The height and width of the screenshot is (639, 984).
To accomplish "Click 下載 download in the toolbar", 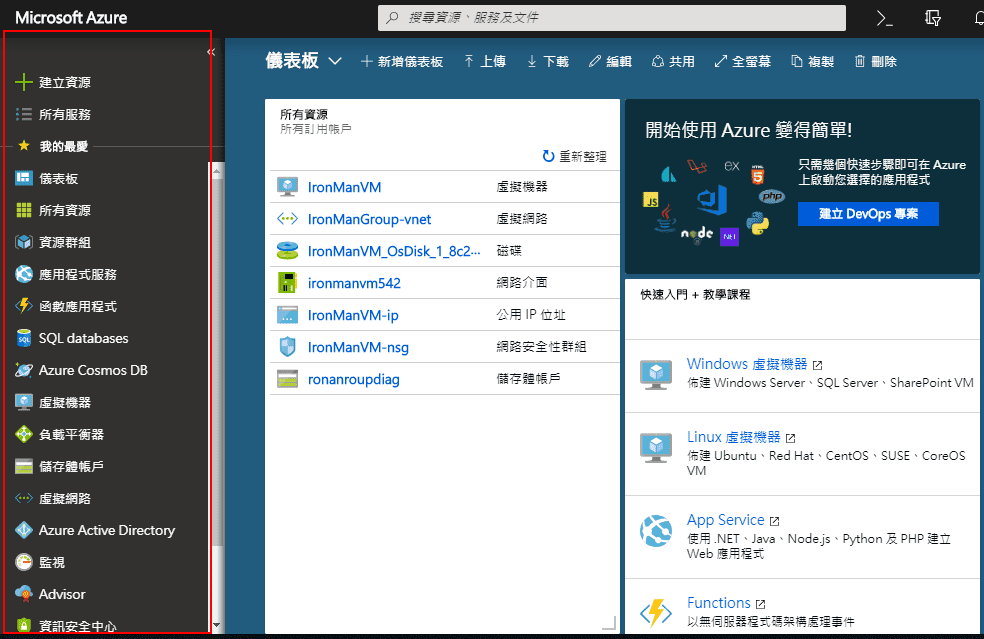I will click(547, 62).
